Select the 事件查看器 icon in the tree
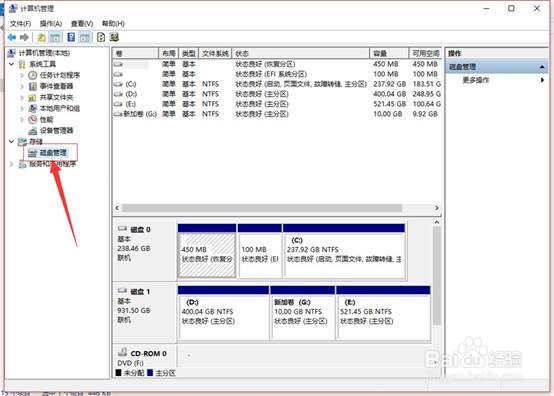 33,86
